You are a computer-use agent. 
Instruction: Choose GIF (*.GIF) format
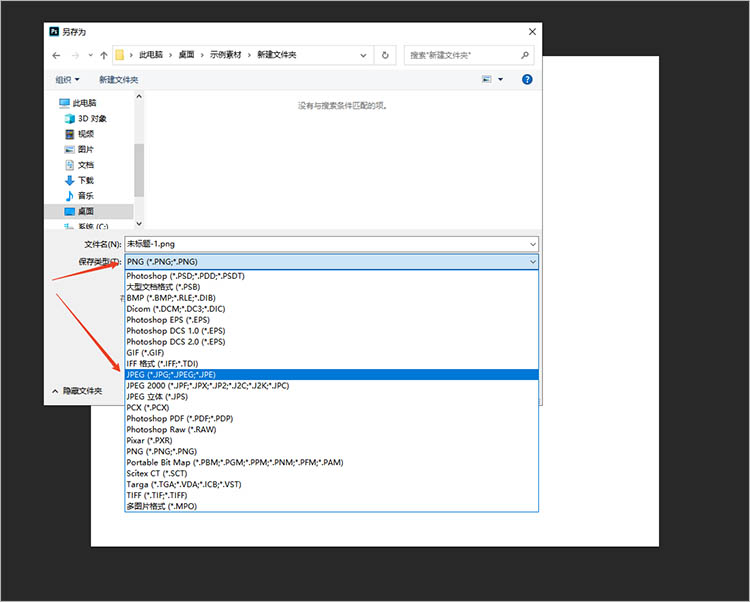click(x=331, y=353)
